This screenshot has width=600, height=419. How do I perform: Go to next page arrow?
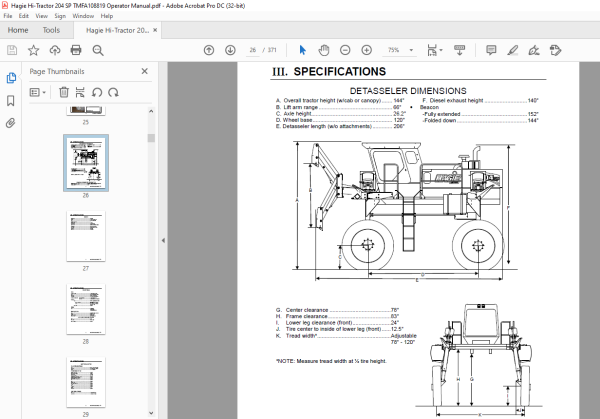230,50
